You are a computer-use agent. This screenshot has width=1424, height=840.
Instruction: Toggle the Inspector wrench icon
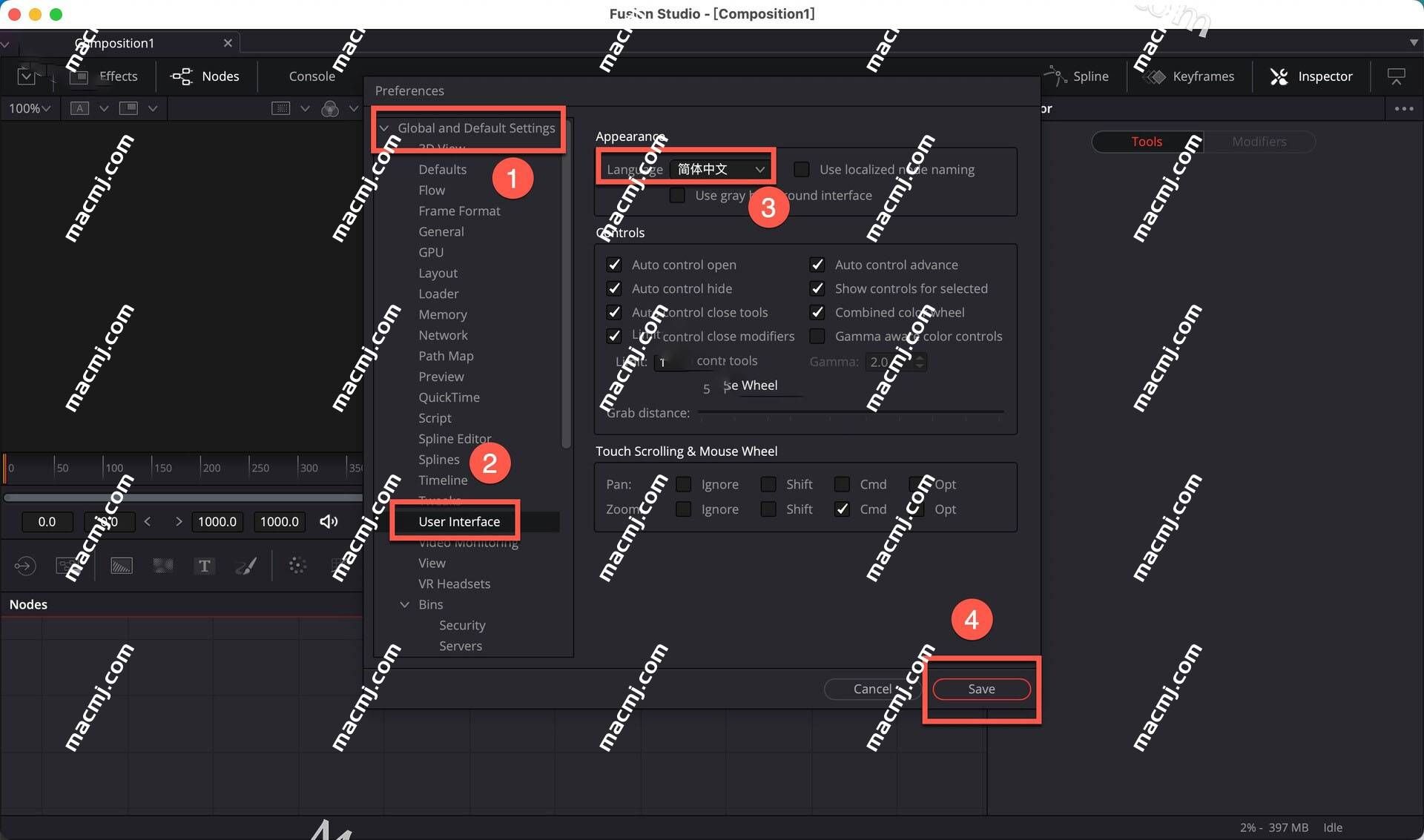(x=1279, y=76)
